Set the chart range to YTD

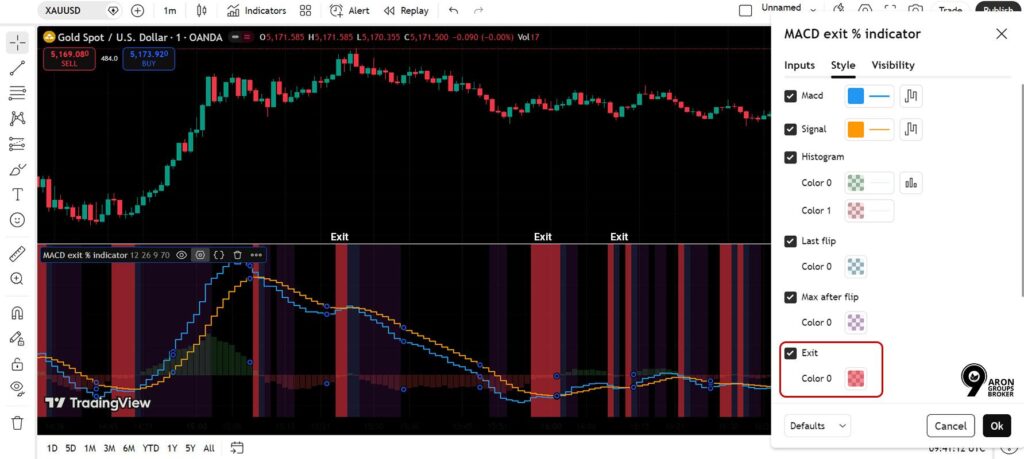pyautogui.click(x=151, y=449)
